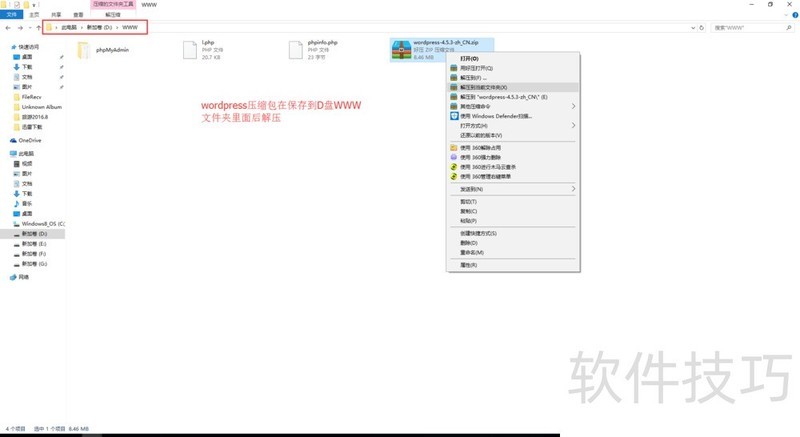The image size is (800, 437).
Task: Select 此电脑 in the navigation pane
Action: click(x=26, y=153)
